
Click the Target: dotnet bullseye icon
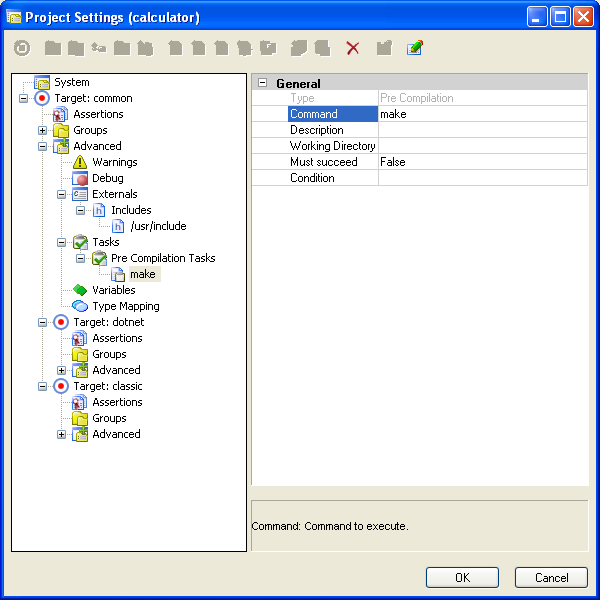tap(61, 322)
